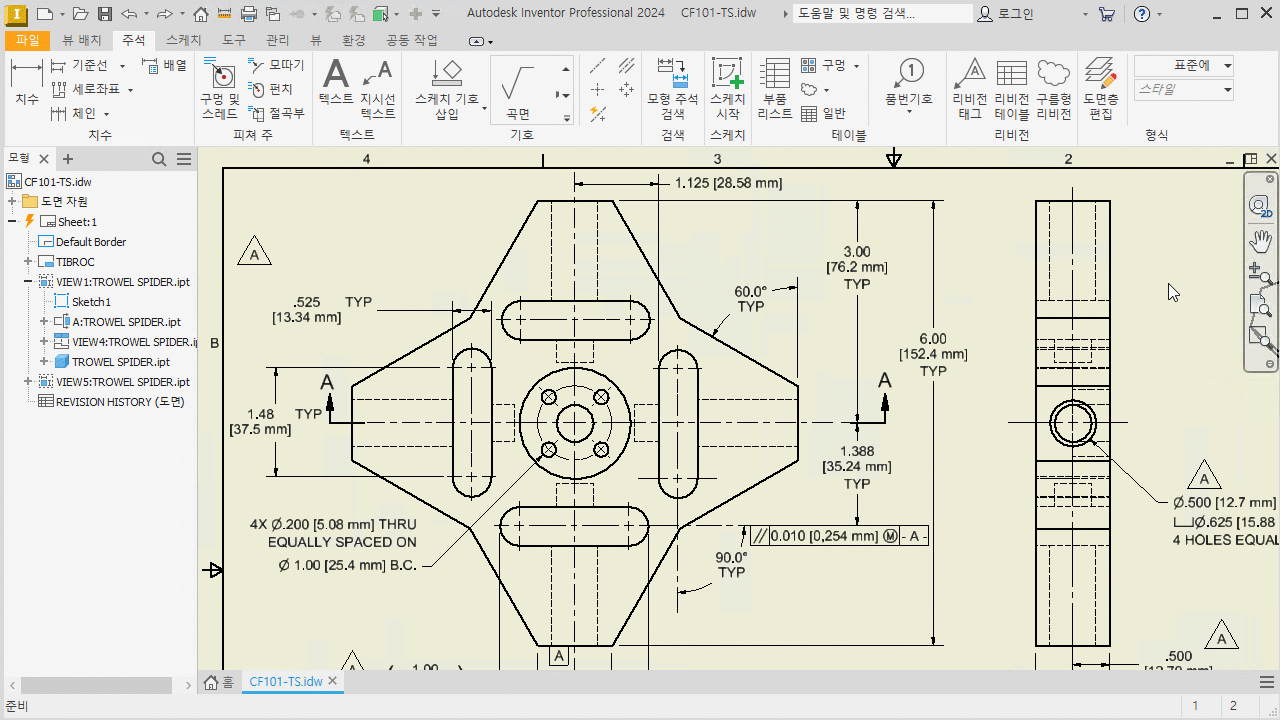Image resolution: width=1280 pixels, height=720 pixels.
Task: Open the 2D navigation wheel in navigation bar
Action: coord(1260,206)
